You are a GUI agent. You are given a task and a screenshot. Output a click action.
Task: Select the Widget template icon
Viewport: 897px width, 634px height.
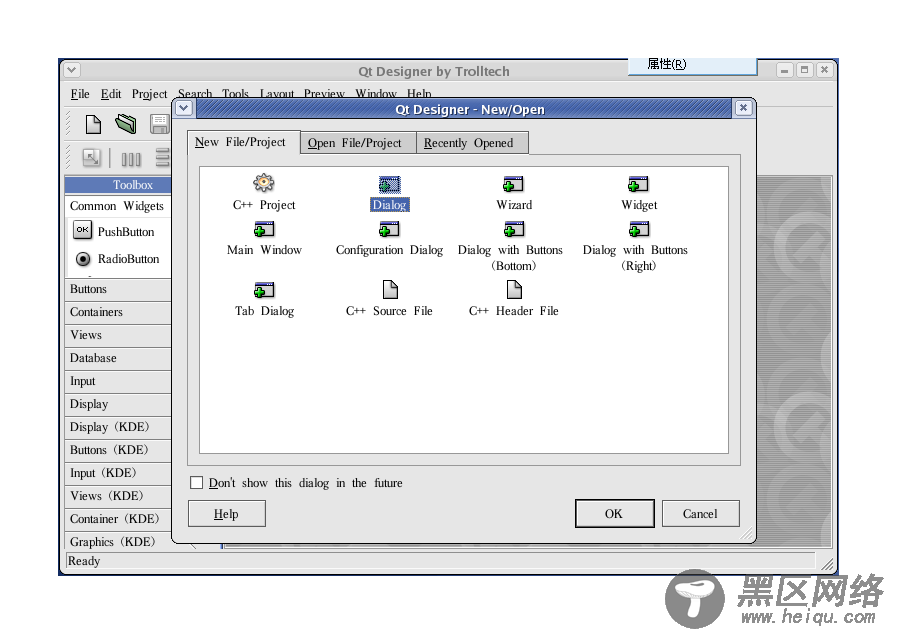point(638,184)
